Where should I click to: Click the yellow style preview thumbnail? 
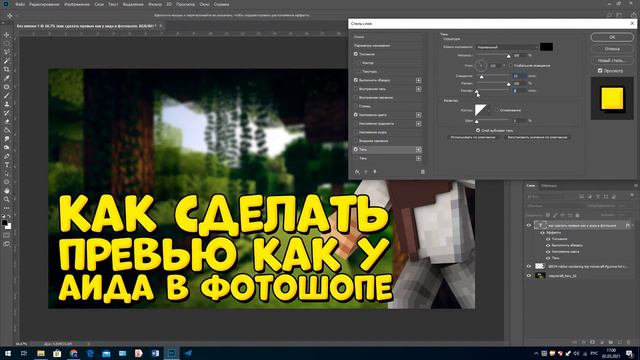(612, 98)
